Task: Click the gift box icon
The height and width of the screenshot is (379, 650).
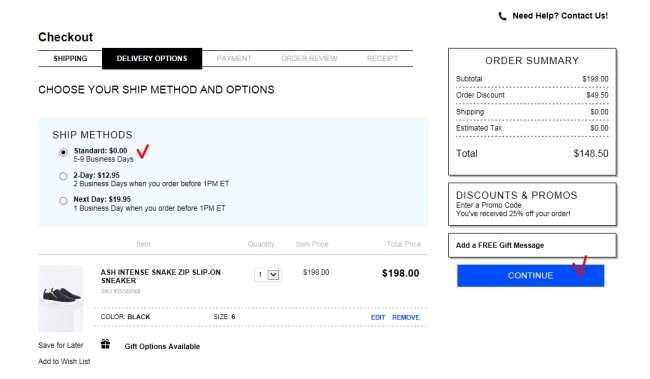Action: (x=105, y=344)
